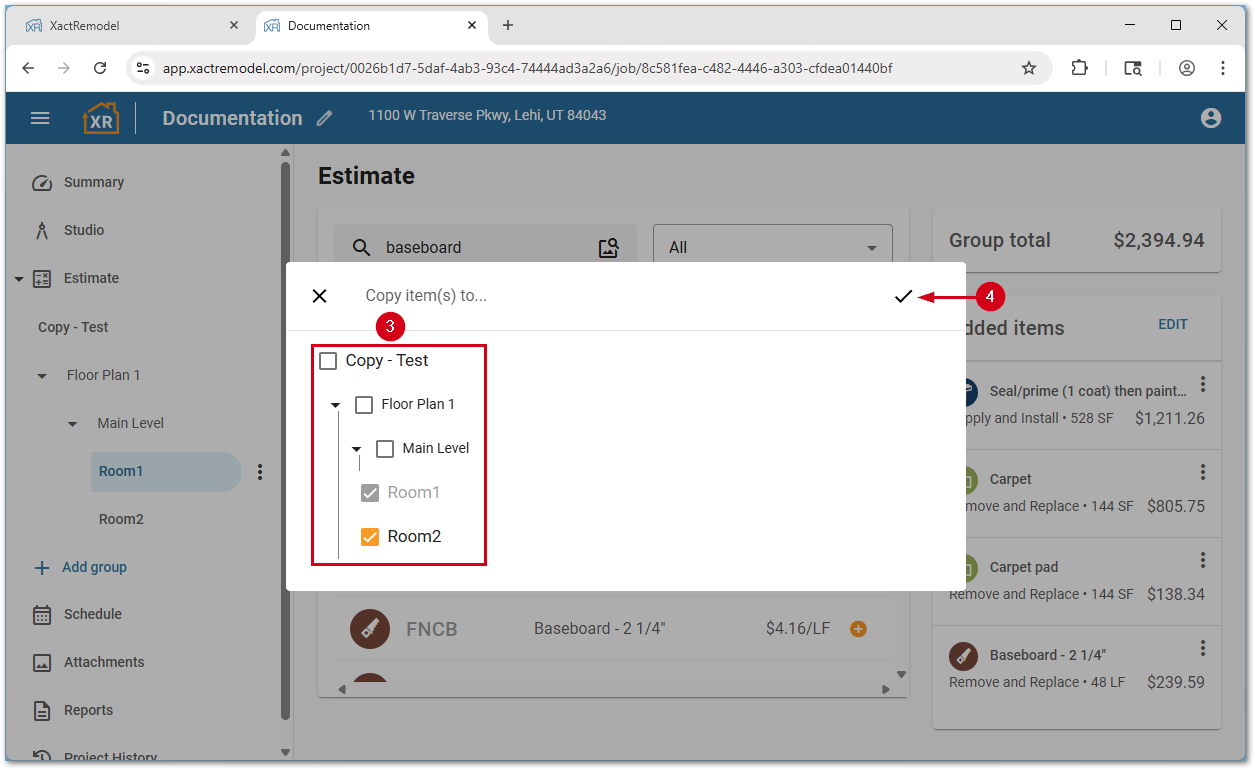
Task: Click the image search icon in search bar
Action: 608,247
